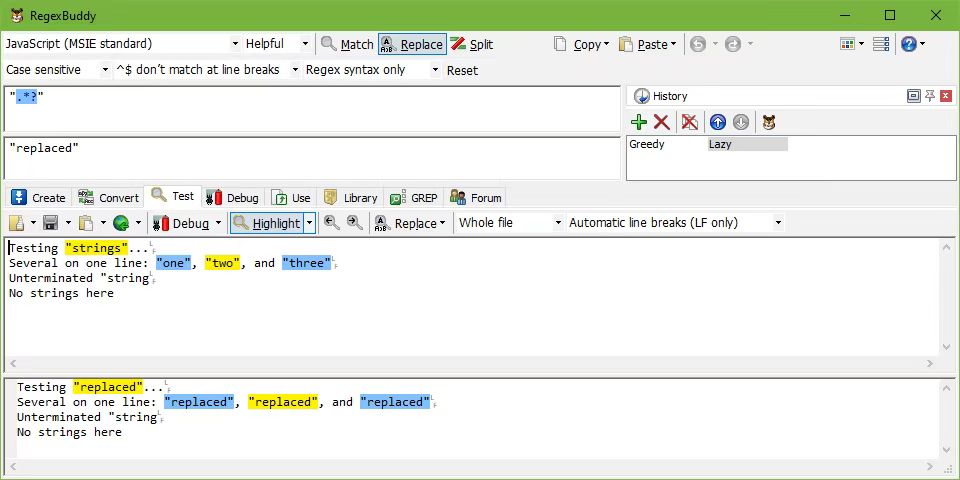Expand the Case sensitive dropdown
Screen dimensions: 960x480
[58, 70]
